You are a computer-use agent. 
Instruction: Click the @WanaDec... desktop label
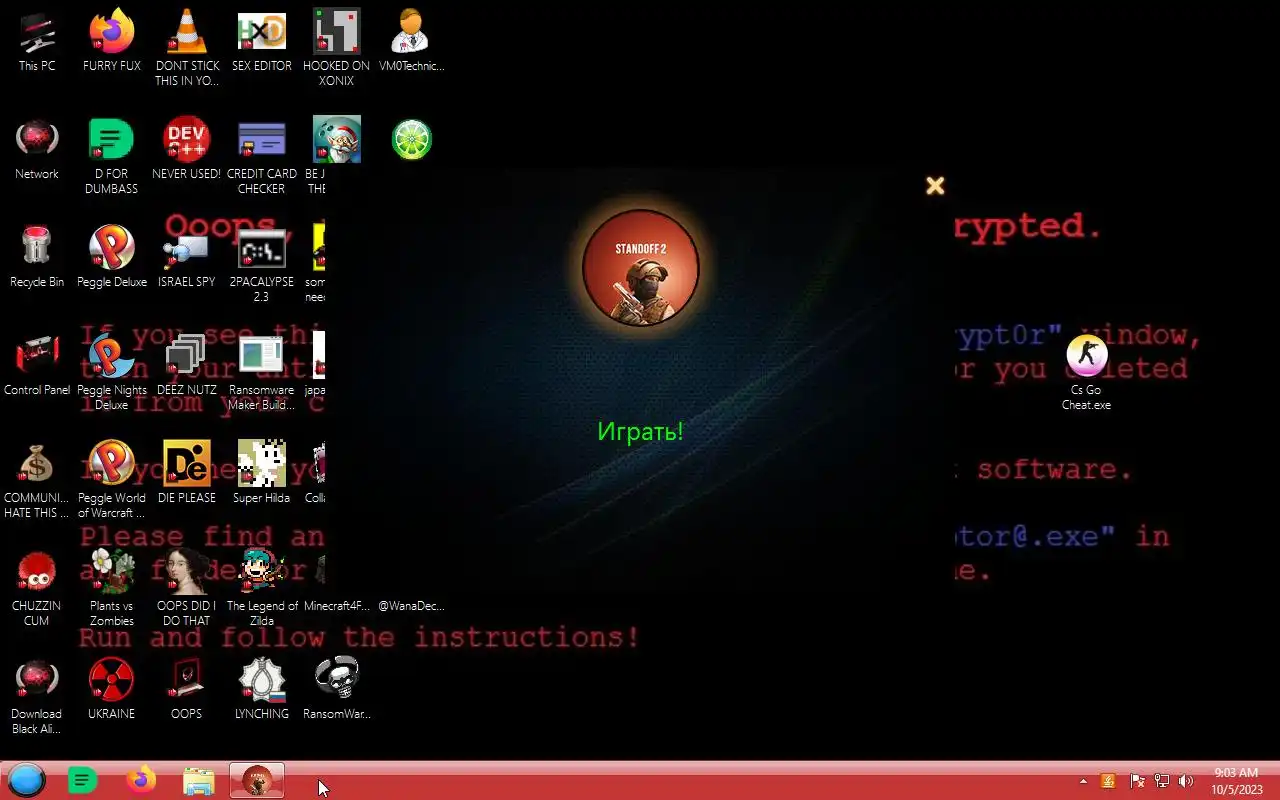(x=412, y=606)
